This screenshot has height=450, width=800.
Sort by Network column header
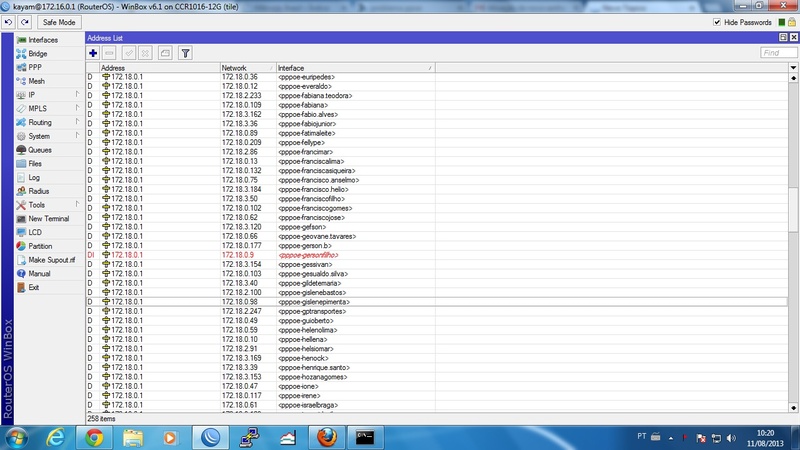point(248,68)
